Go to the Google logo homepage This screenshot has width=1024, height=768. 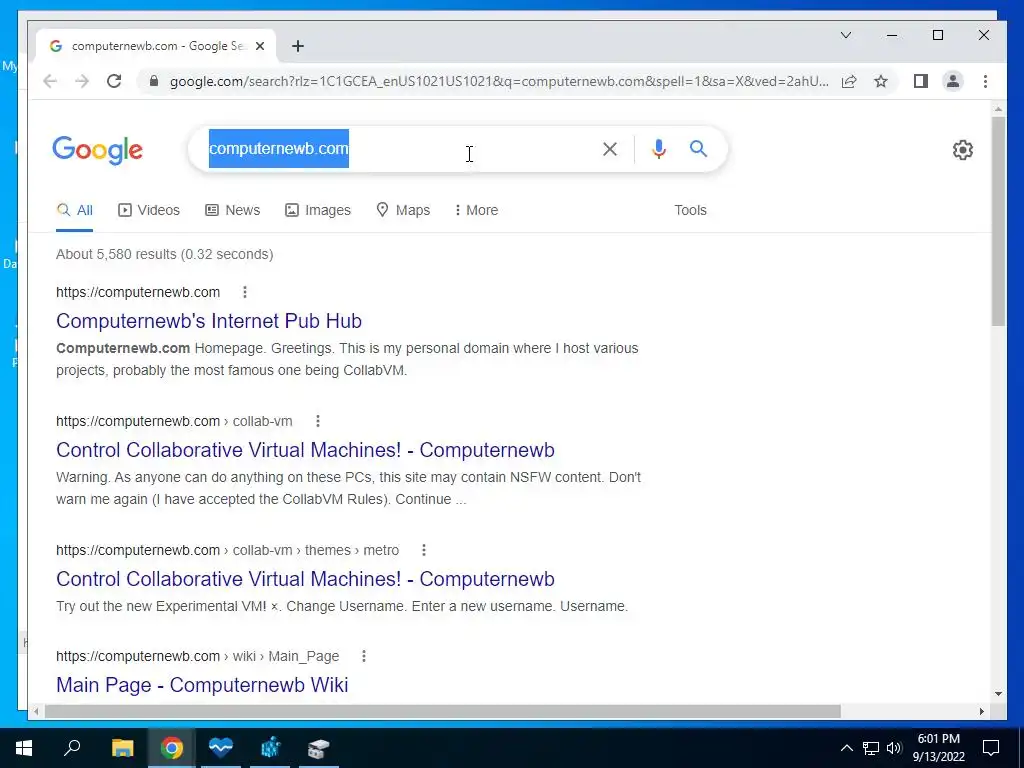coord(97,150)
